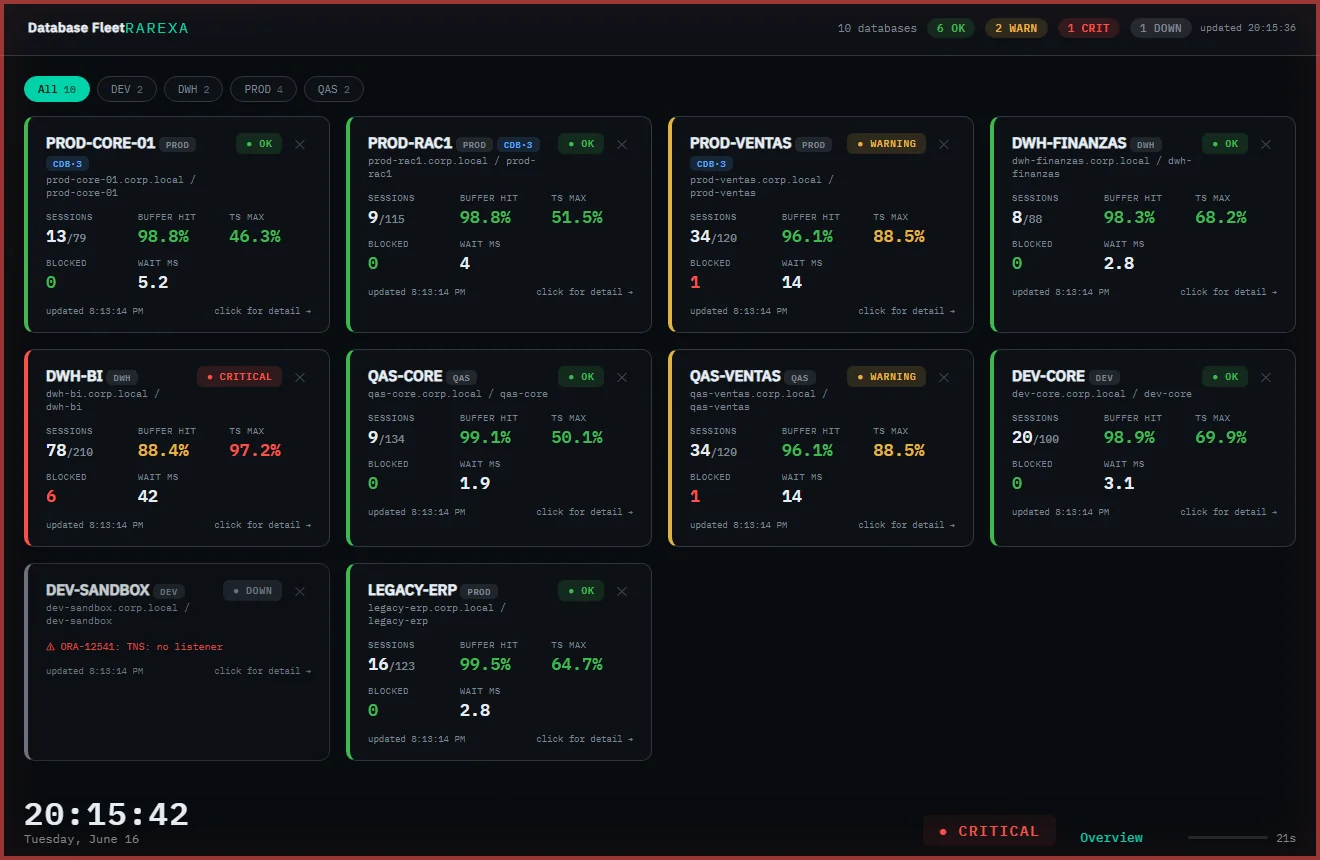
Task: Click OK status badge on QAS-CORE
Action: pos(581,377)
